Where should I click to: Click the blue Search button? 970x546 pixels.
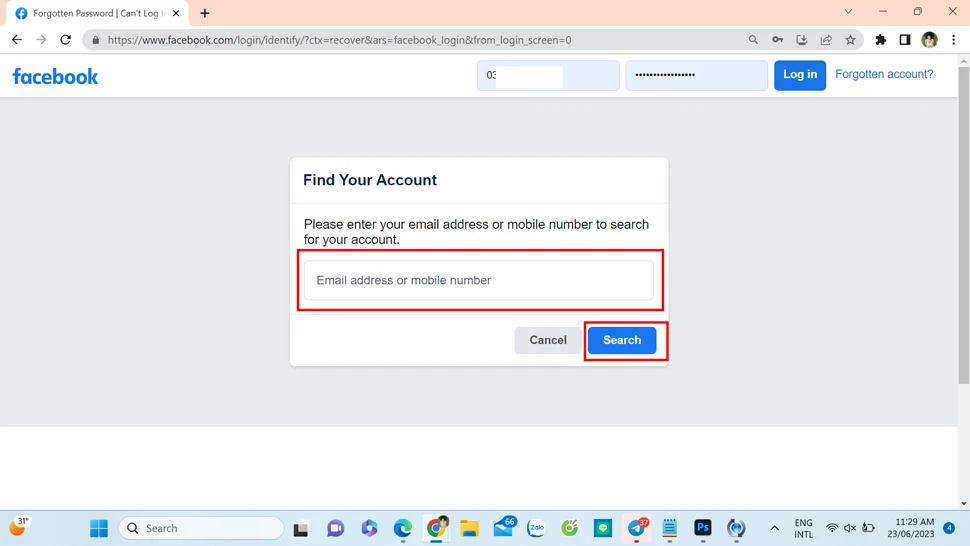[622, 340]
